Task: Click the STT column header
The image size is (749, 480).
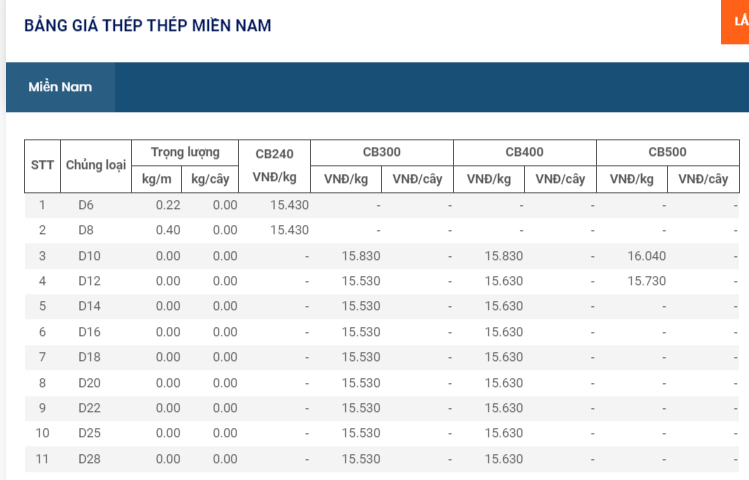Action: 42,165
